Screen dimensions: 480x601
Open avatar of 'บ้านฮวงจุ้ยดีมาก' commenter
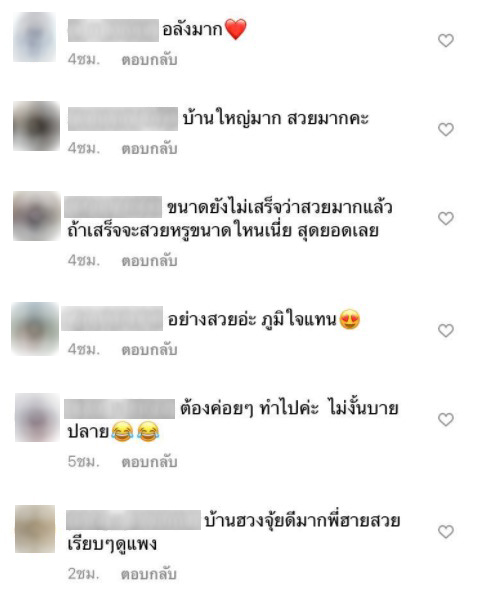(x=35, y=529)
